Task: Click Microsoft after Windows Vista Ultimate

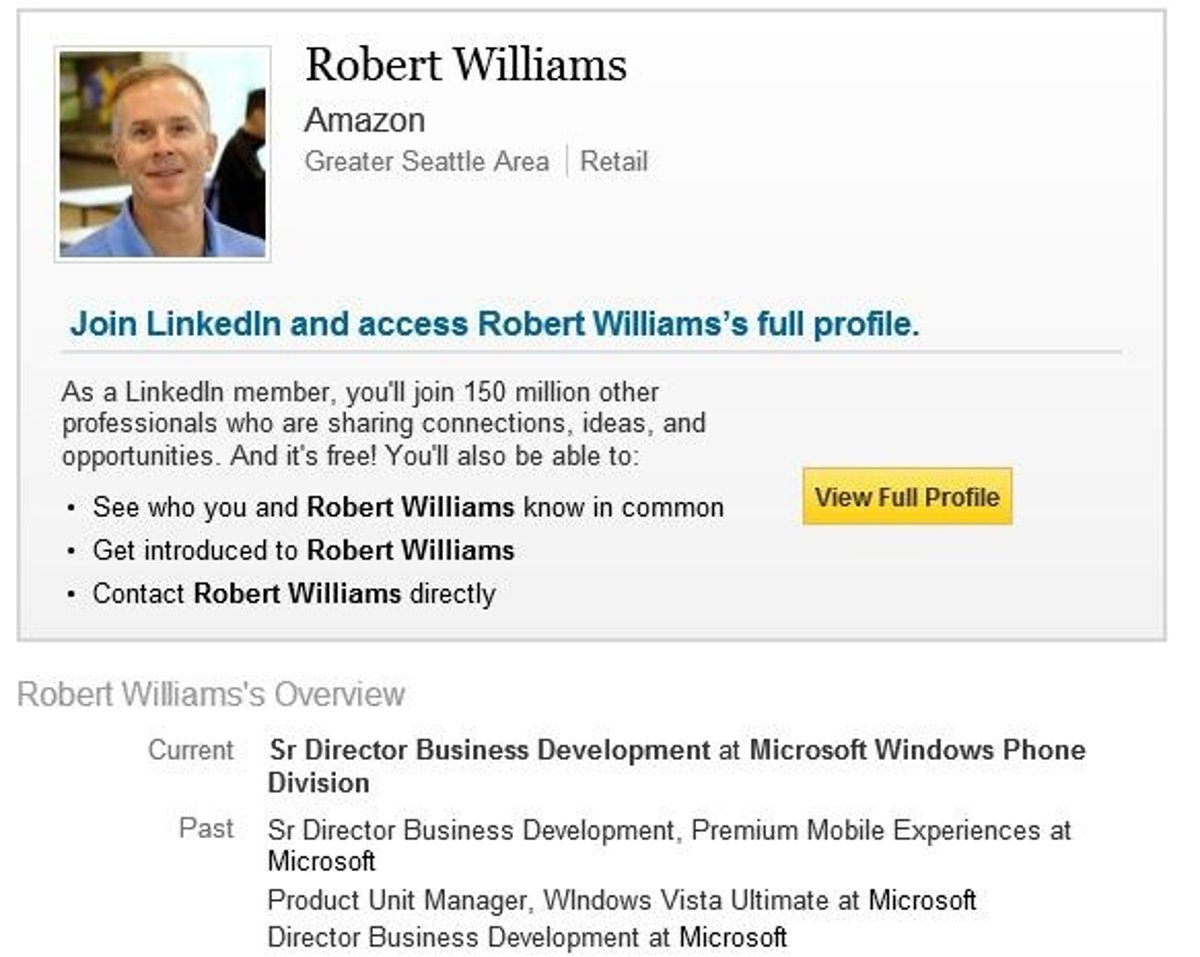Action: tap(921, 900)
